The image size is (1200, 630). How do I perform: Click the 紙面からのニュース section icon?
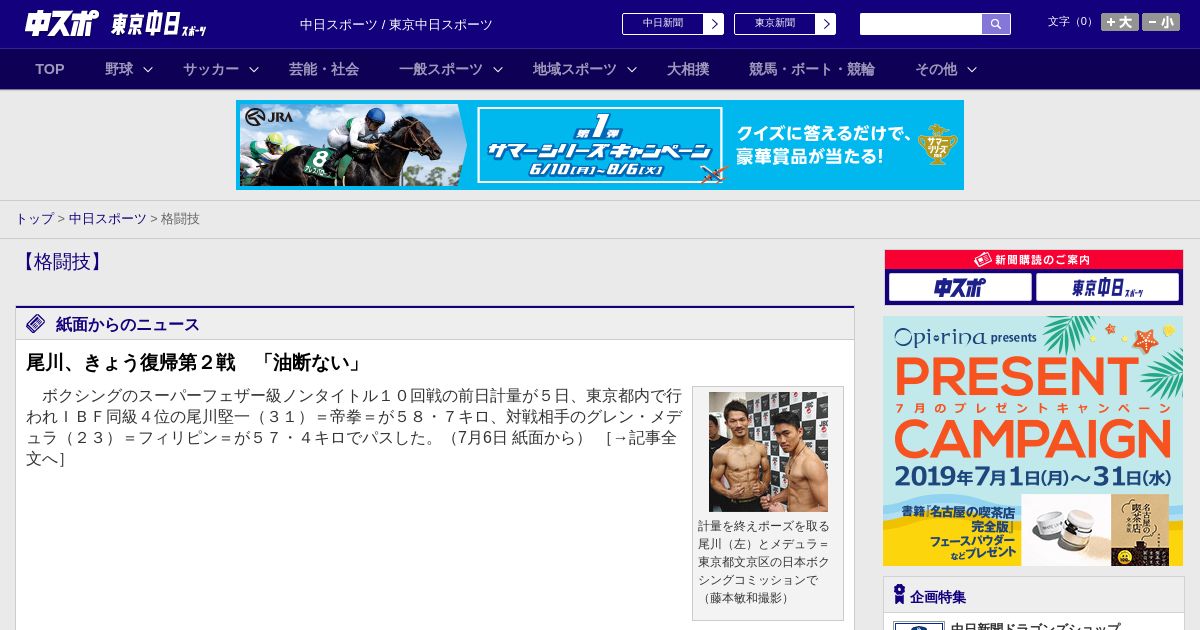[x=36, y=324]
